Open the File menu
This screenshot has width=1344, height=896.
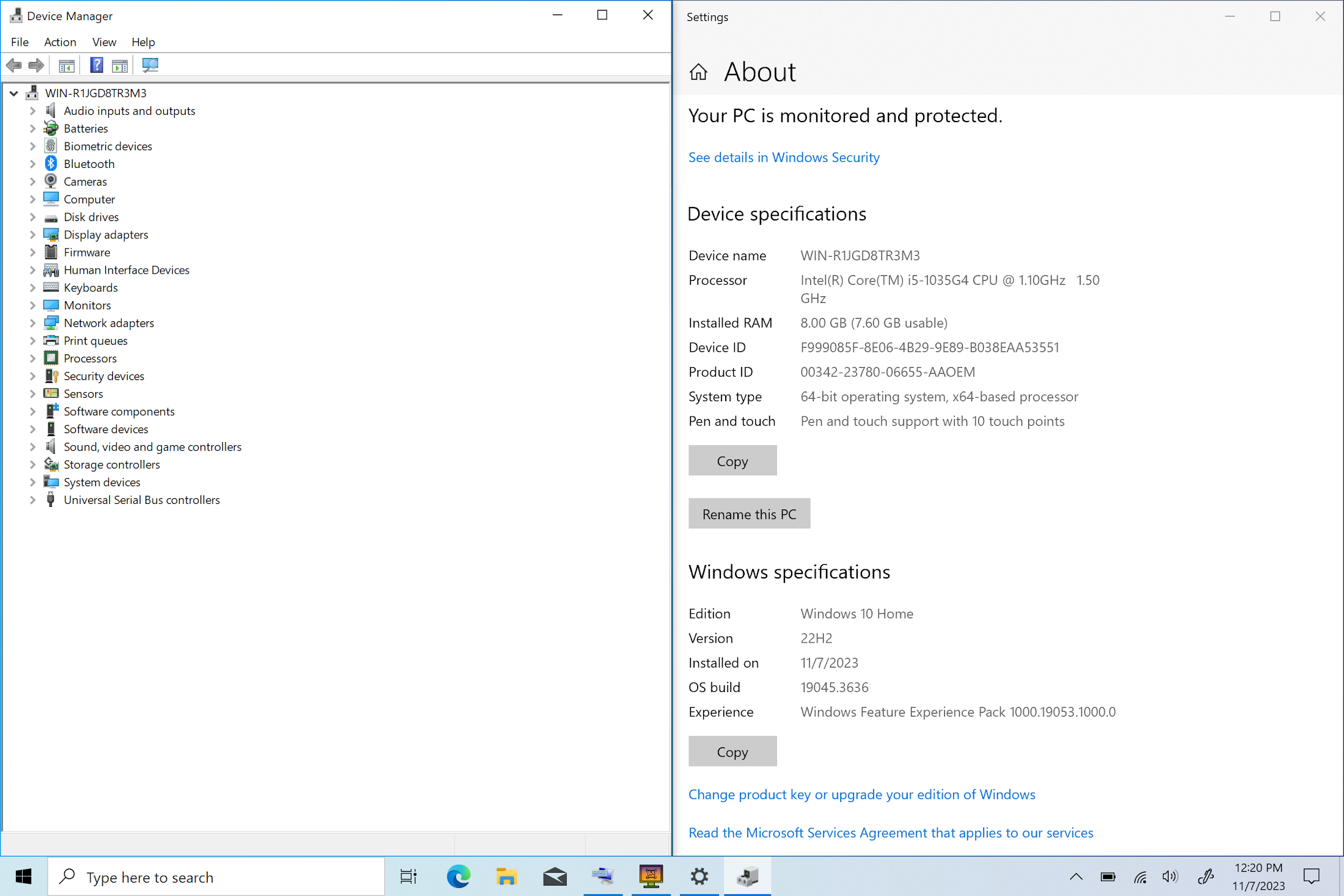point(20,42)
